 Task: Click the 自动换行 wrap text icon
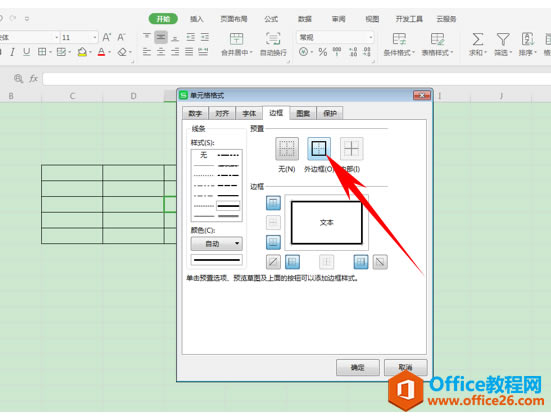(x=273, y=39)
